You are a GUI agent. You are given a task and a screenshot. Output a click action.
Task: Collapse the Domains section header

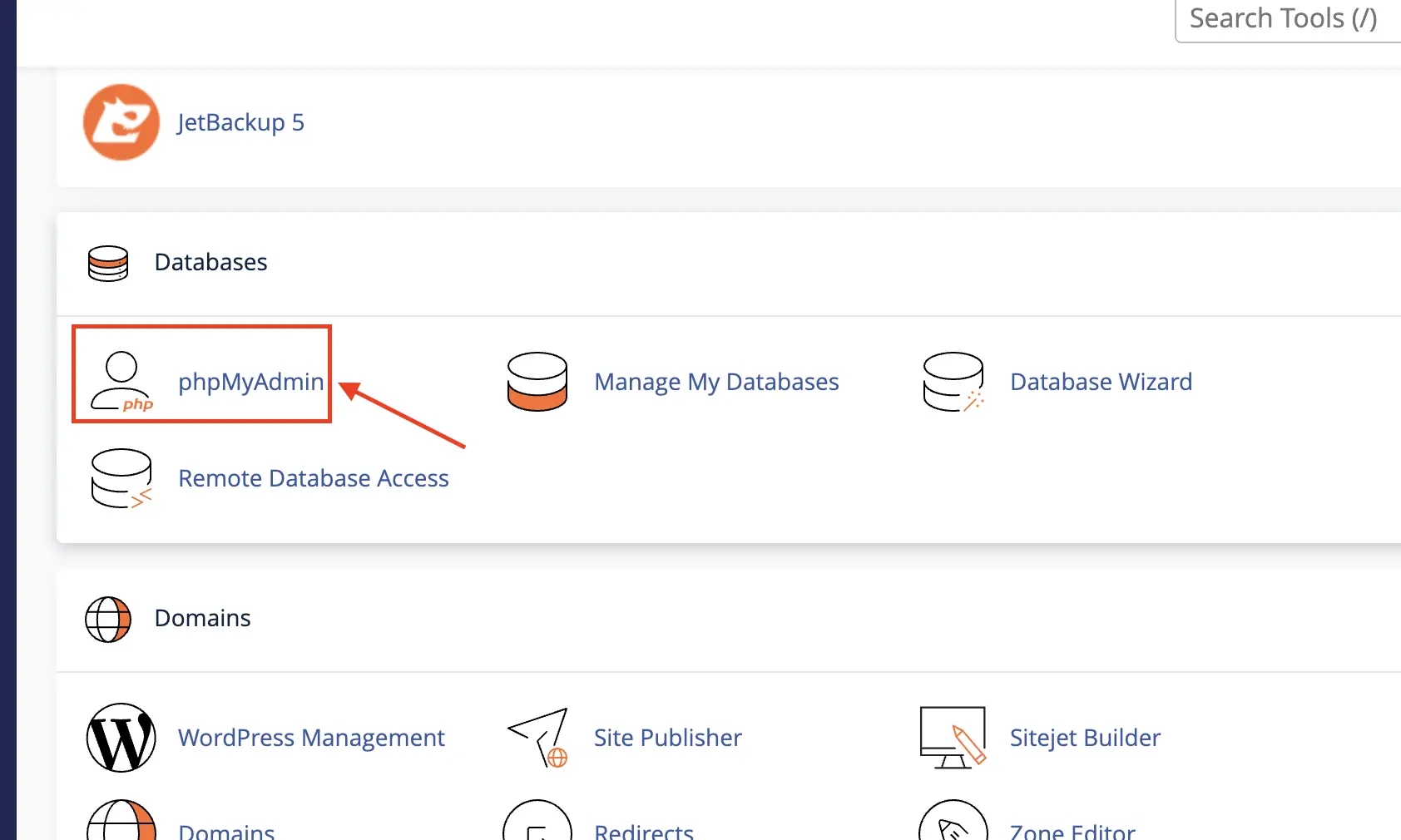[x=202, y=619]
